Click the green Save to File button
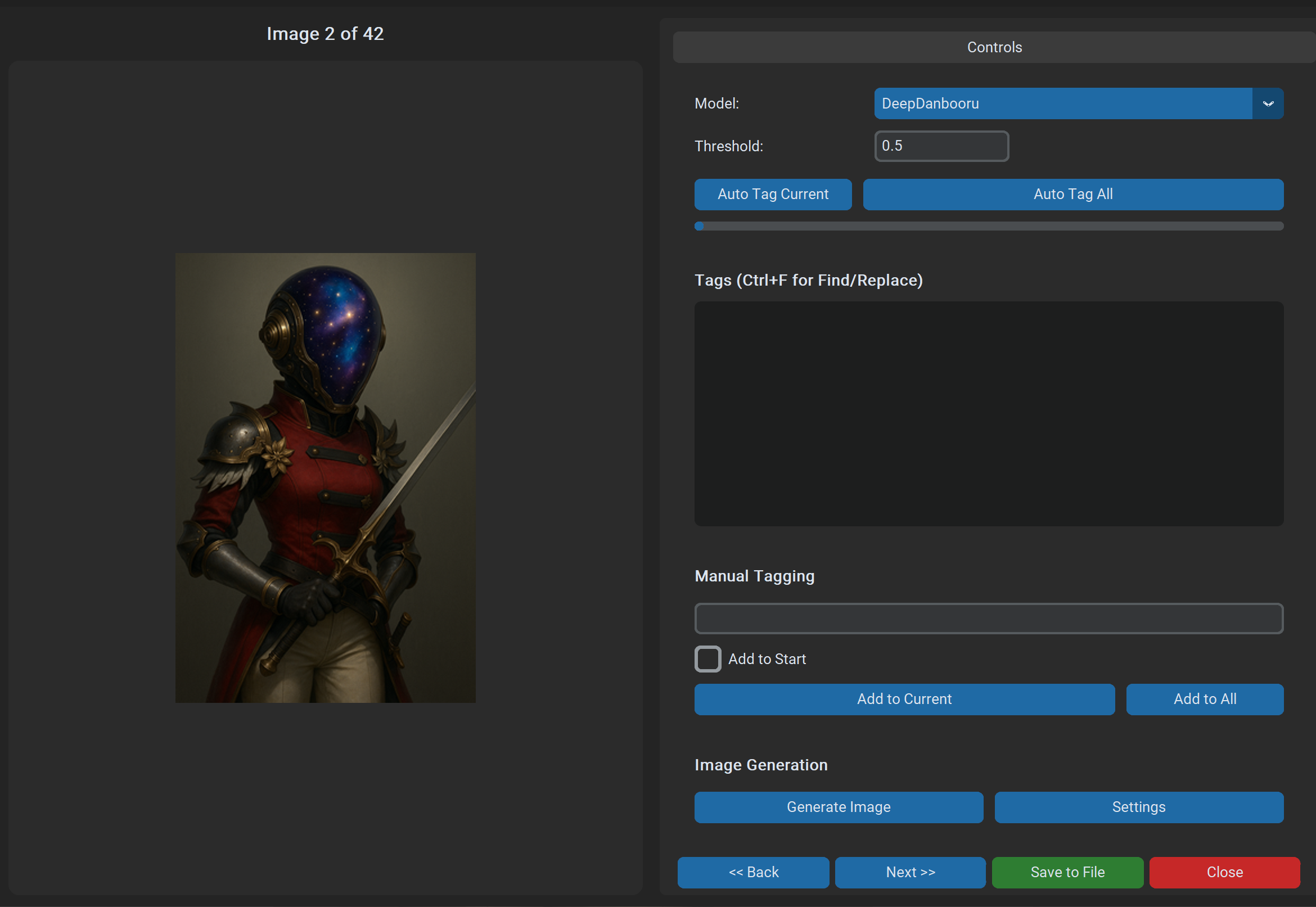 pyautogui.click(x=1067, y=872)
